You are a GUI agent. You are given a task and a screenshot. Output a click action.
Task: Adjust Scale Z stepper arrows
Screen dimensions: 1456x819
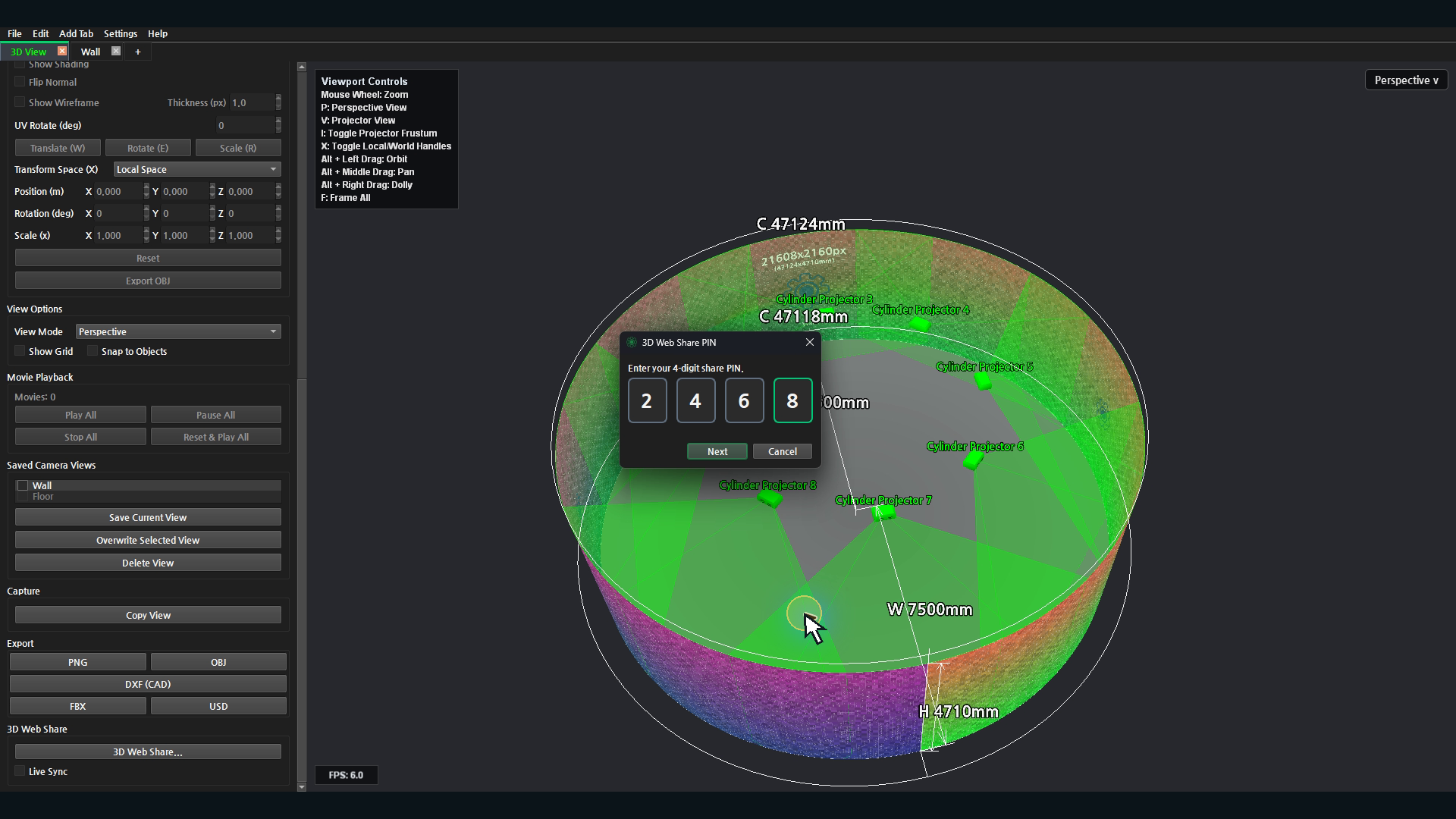[x=278, y=235]
